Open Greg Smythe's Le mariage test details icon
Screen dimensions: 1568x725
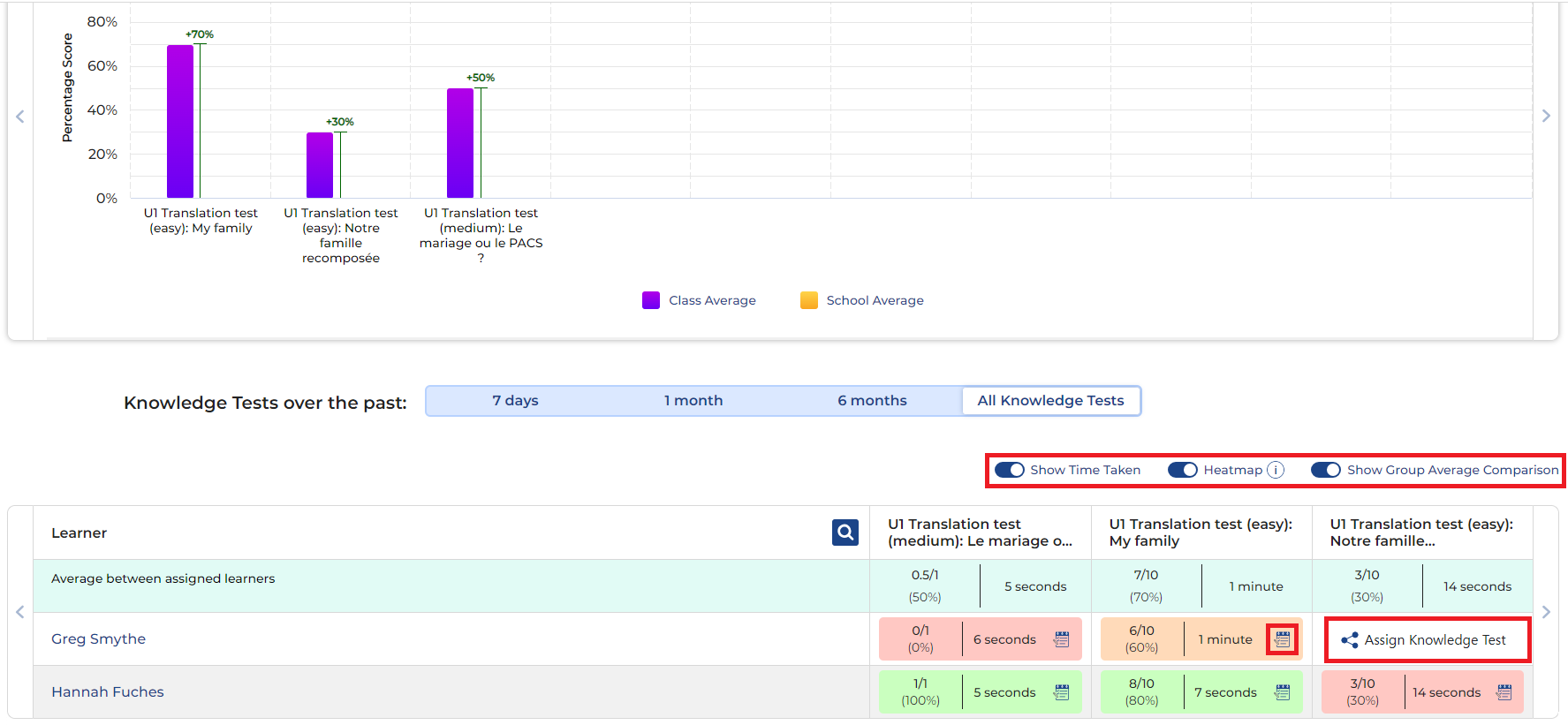pos(1062,639)
